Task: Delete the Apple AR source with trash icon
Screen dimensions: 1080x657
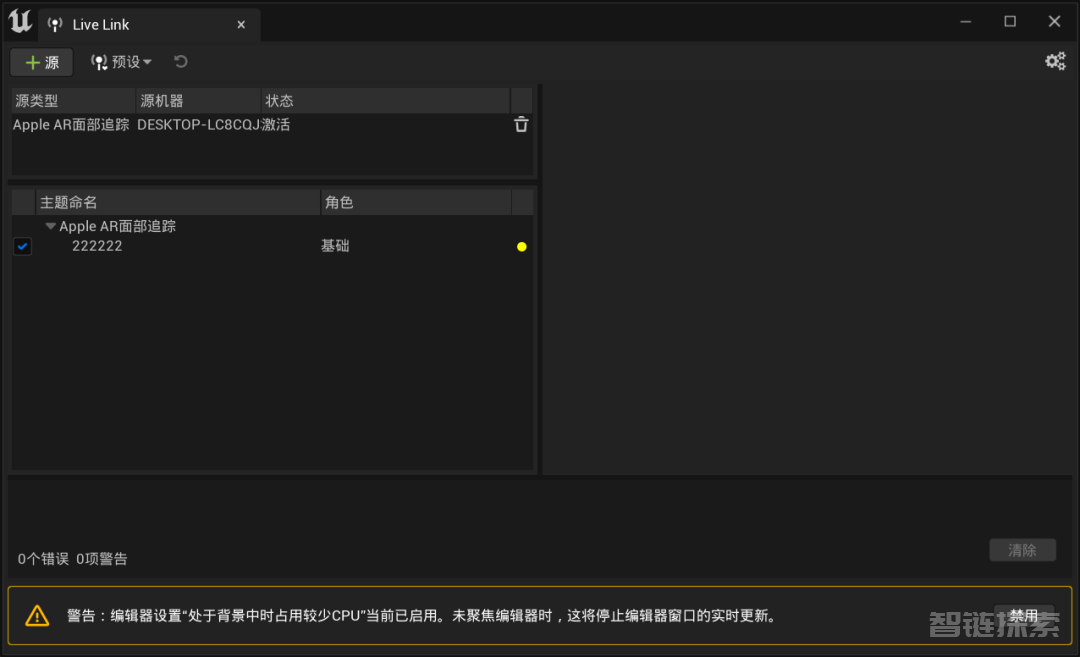Action: [x=521, y=125]
